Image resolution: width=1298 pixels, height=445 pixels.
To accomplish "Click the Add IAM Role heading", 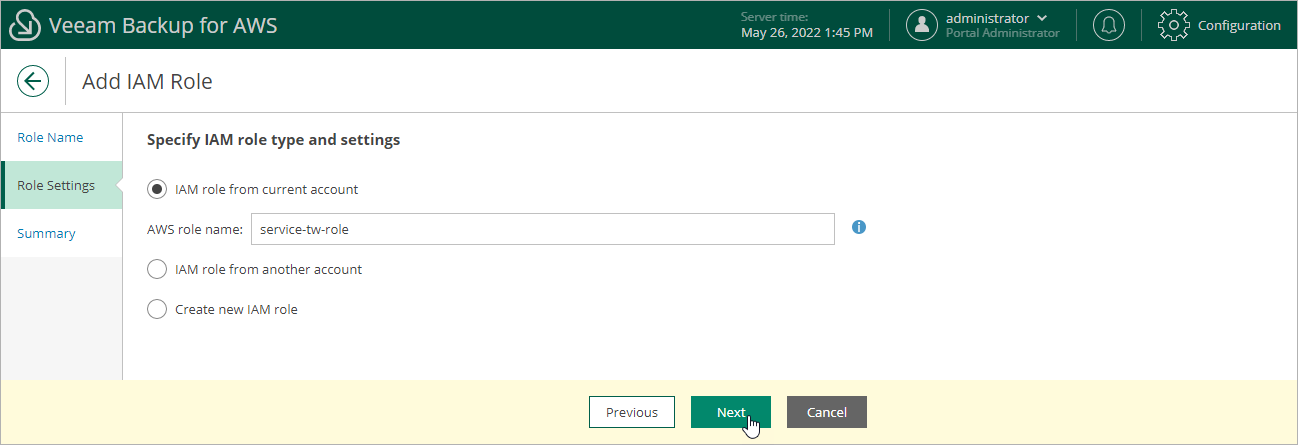I will 147,82.
